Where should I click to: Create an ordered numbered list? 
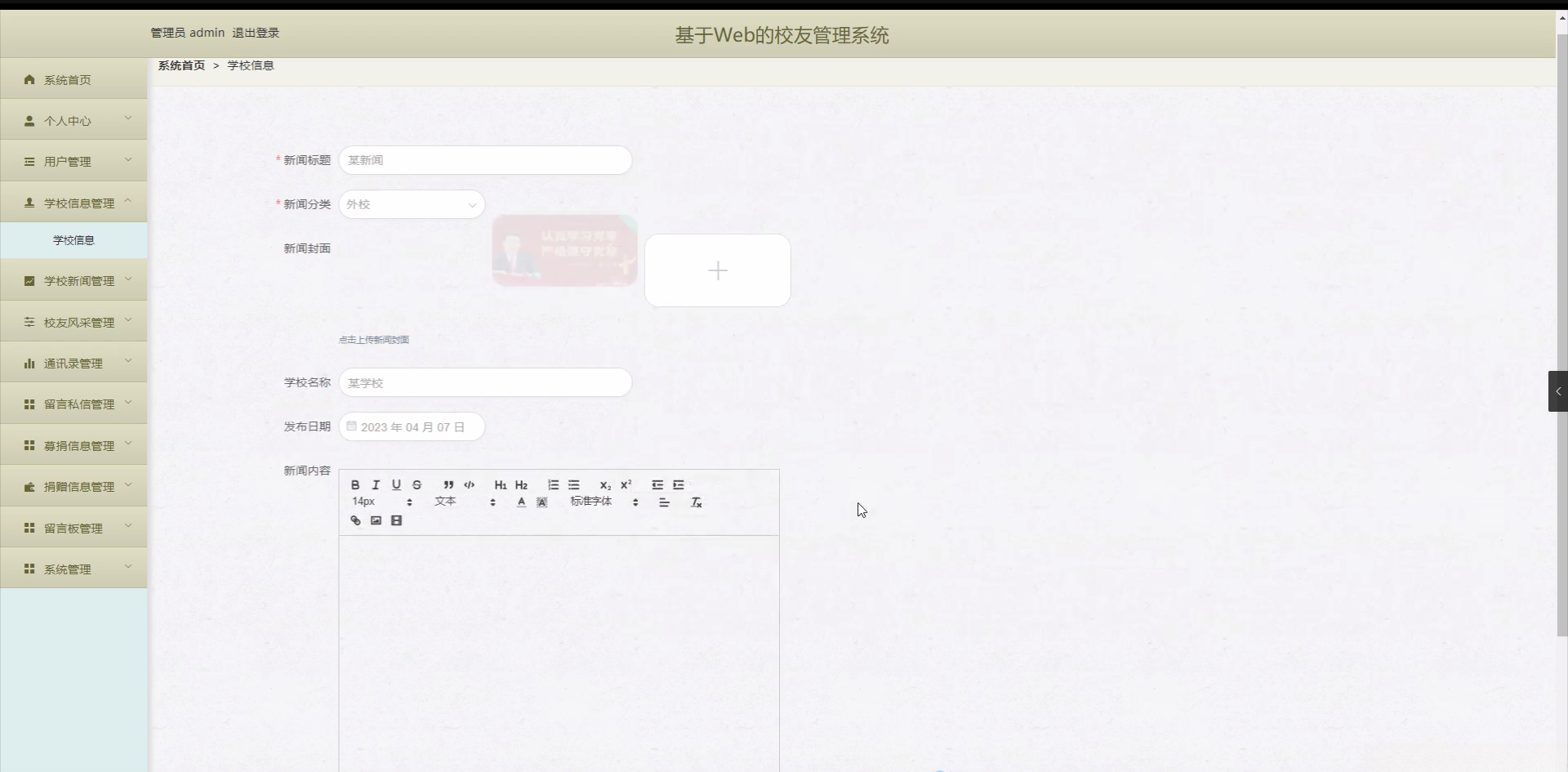pyautogui.click(x=553, y=484)
